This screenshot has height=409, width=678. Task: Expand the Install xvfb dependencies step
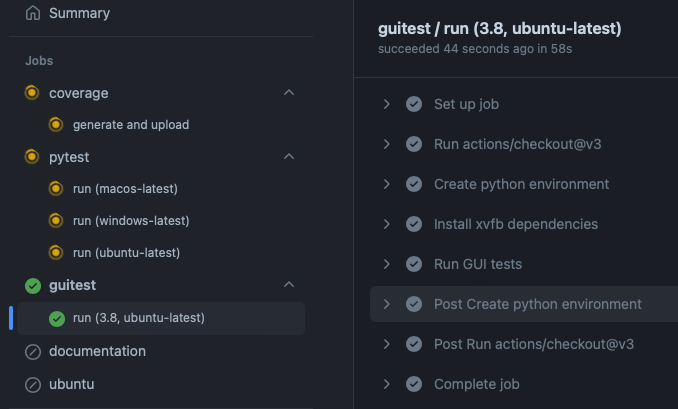pyautogui.click(x=387, y=224)
